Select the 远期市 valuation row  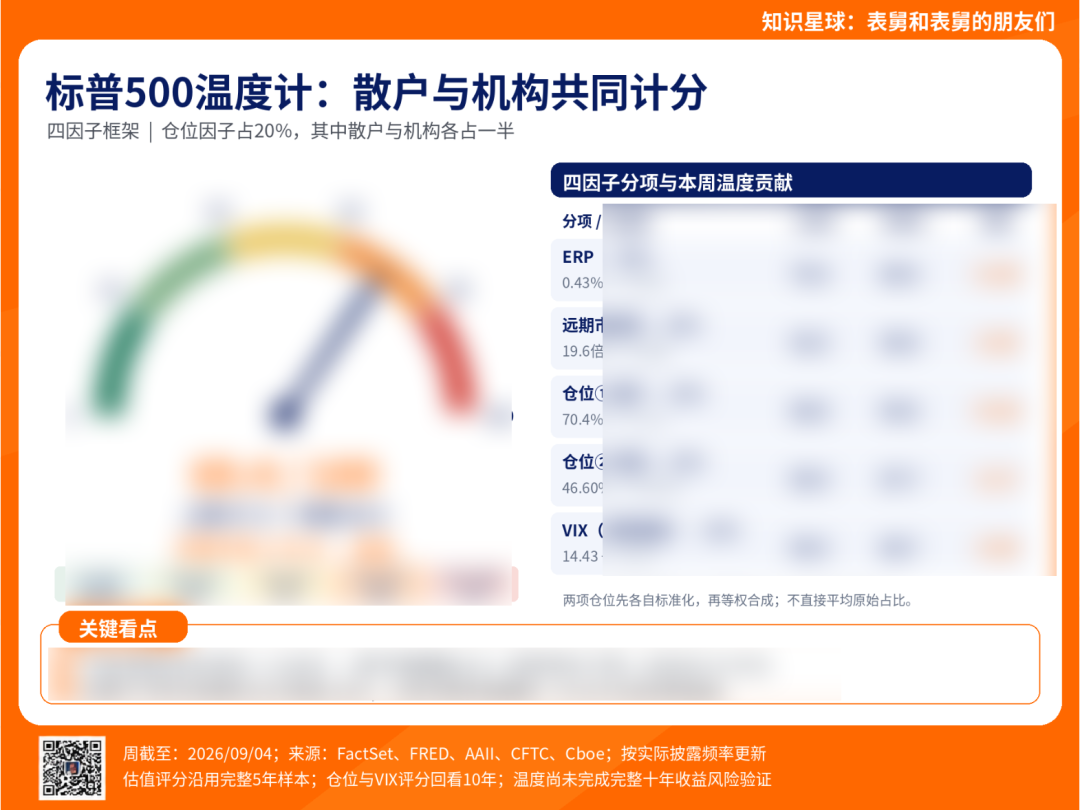pyautogui.click(x=803, y=338)
